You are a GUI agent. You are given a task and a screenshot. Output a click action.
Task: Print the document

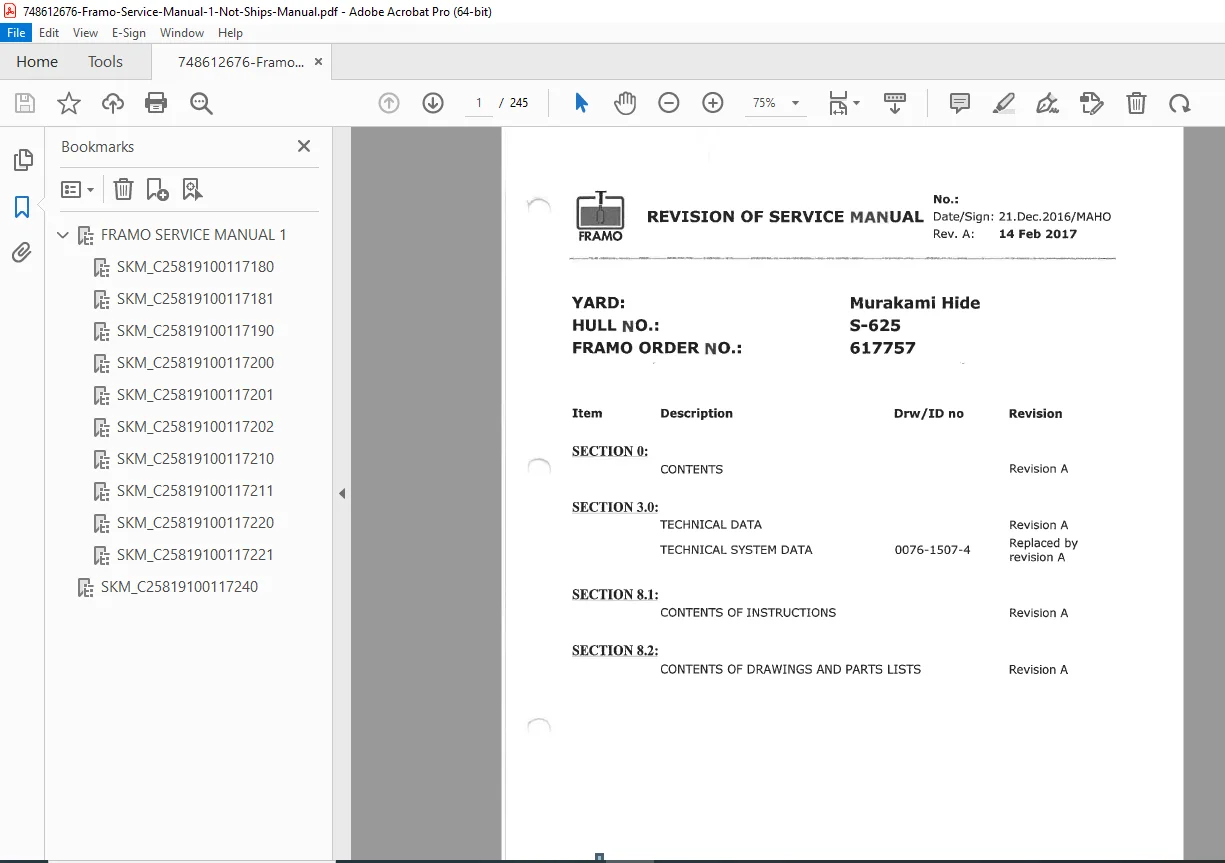point(156,103)
